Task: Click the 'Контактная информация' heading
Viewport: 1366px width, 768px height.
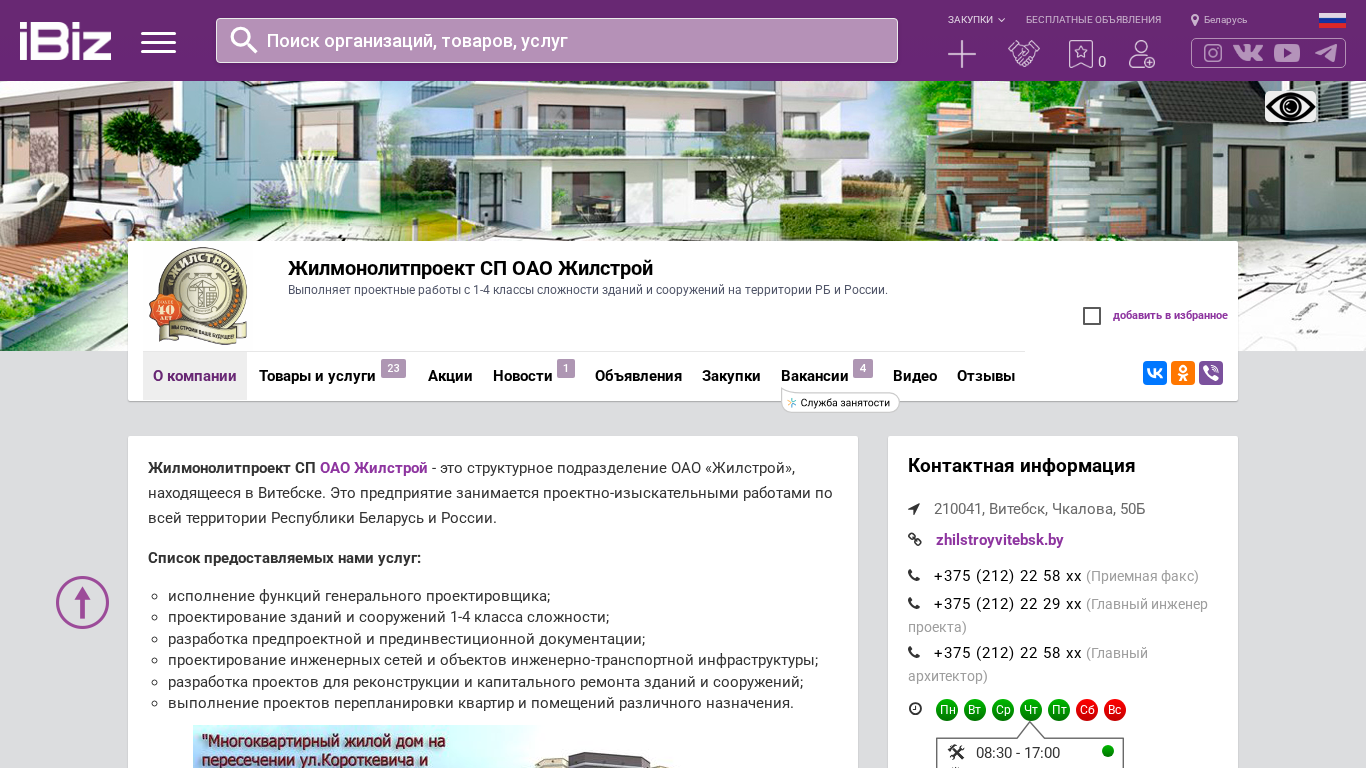Action: point(1021,466)
